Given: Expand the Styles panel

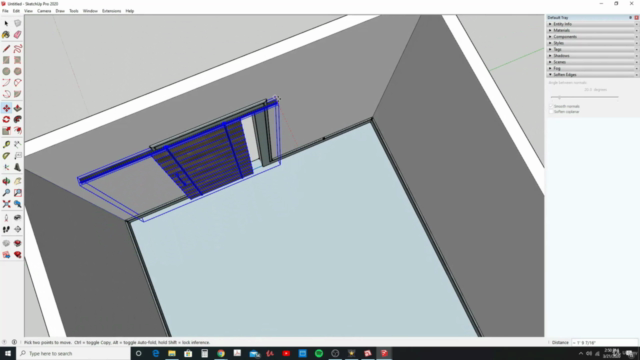Looking at the screenshot, I should [593, 43].
